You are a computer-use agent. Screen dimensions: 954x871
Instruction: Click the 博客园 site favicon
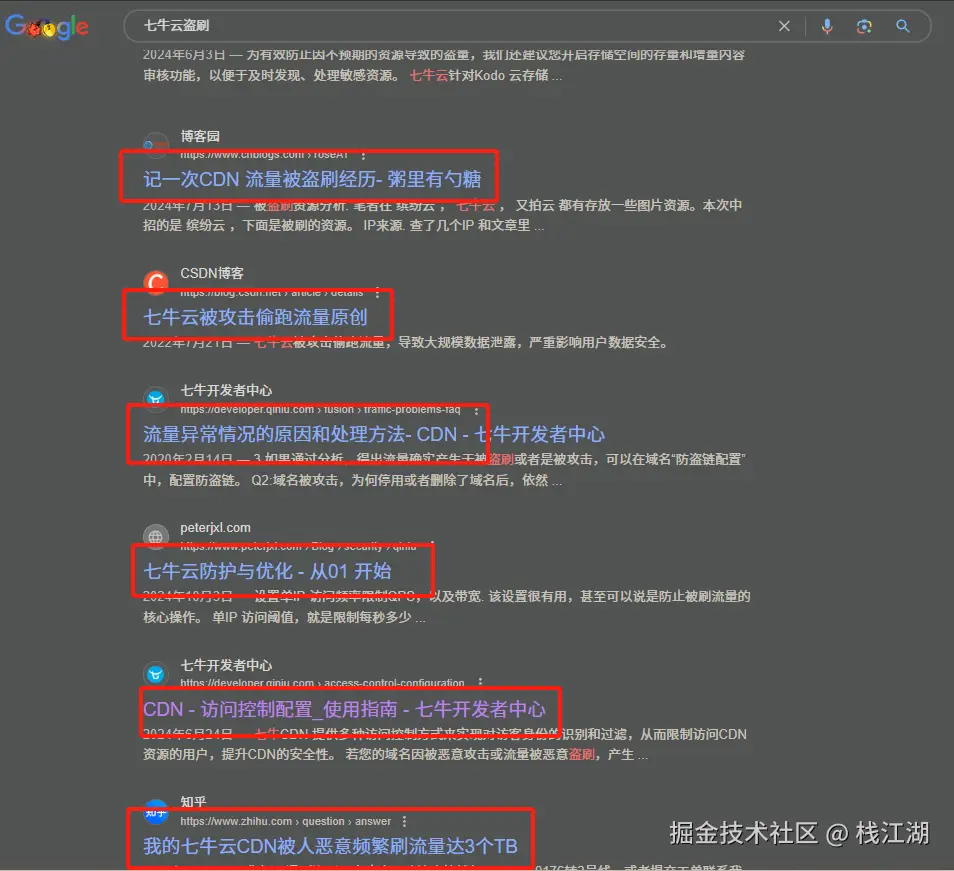156,144
